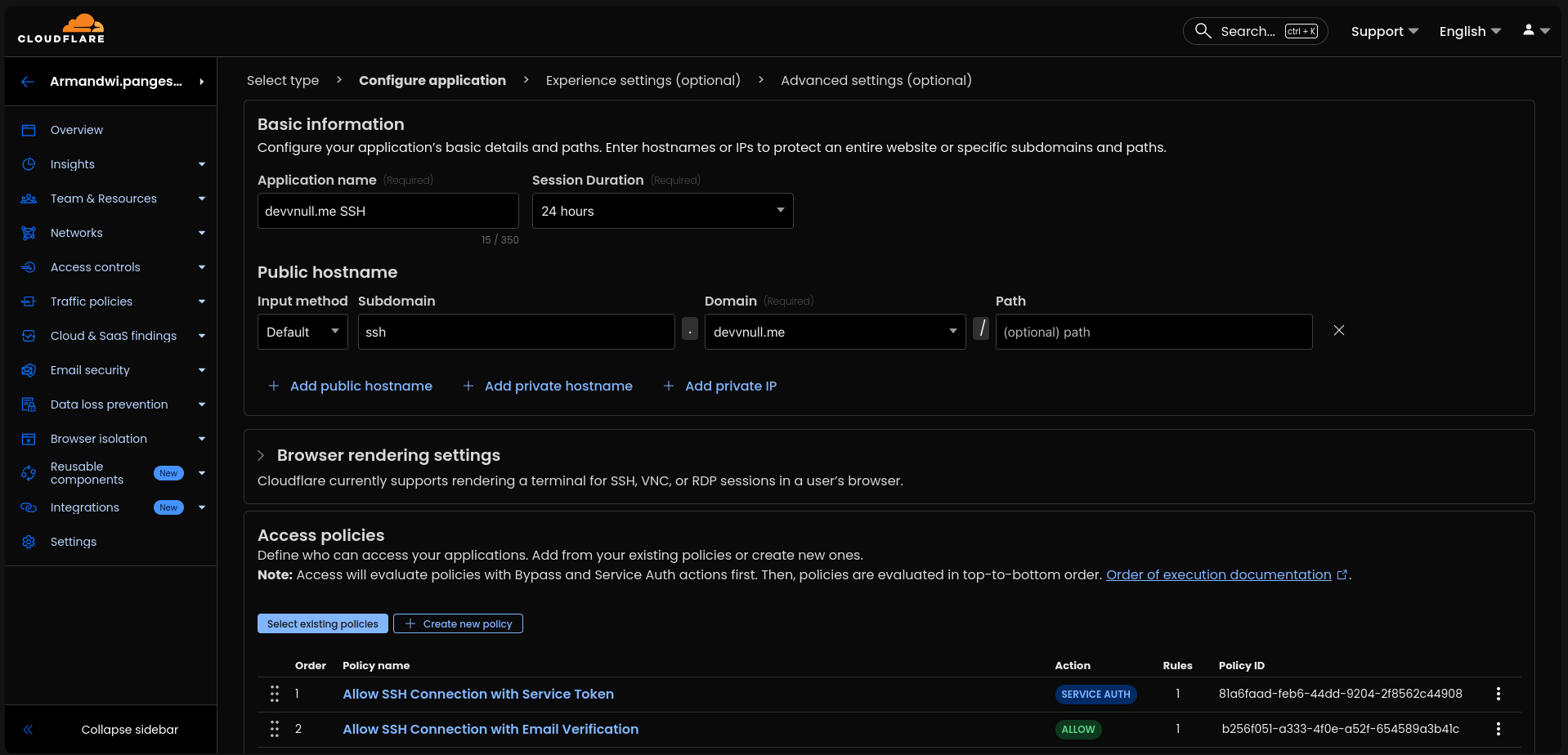Viewport: 1568px width, 755px height.
Task: Expand the Access controls menu arrow
Action: click(202, 267)
